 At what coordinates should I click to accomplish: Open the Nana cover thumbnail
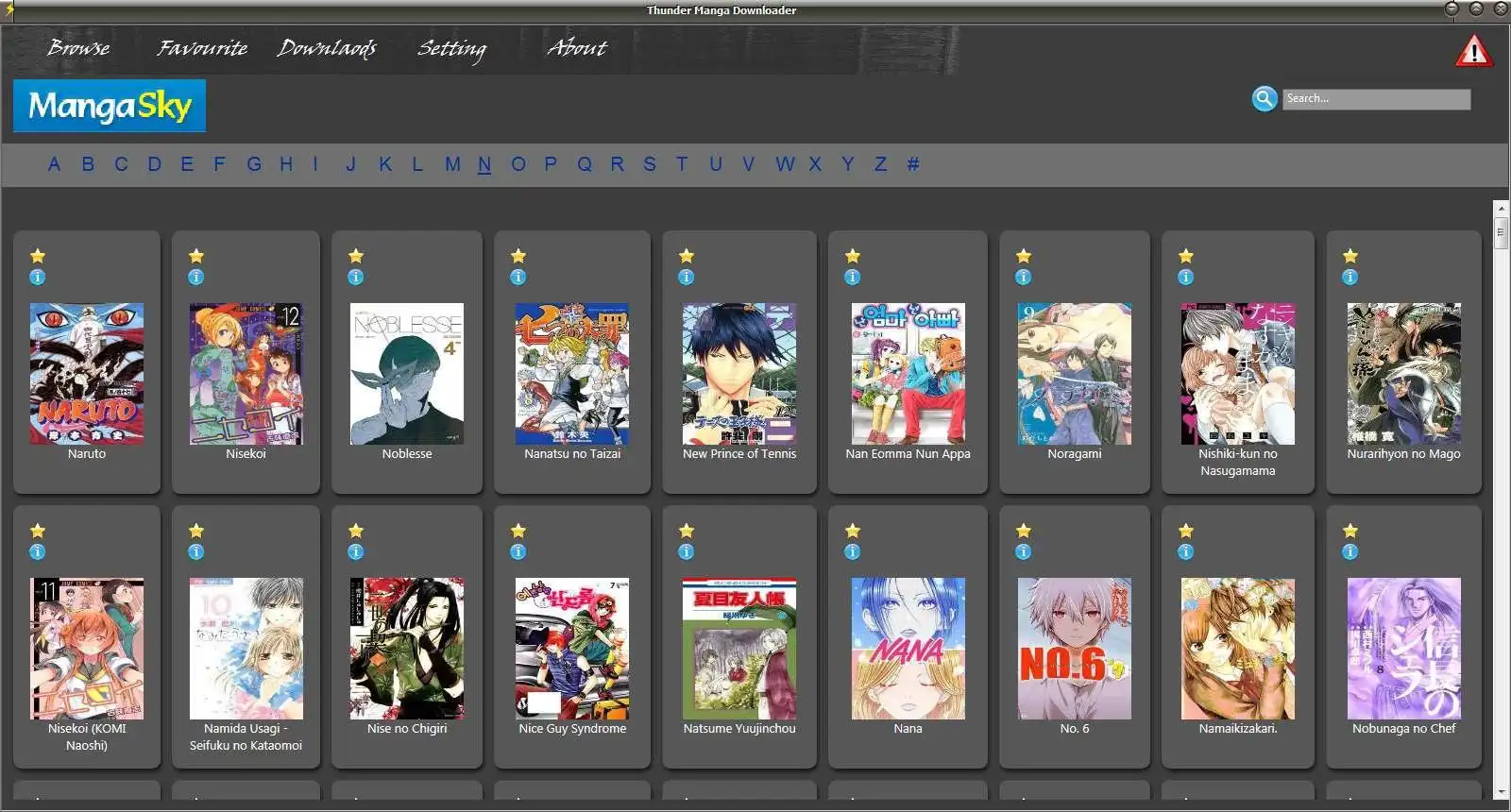pyautogui.click(x=908, y=649)
